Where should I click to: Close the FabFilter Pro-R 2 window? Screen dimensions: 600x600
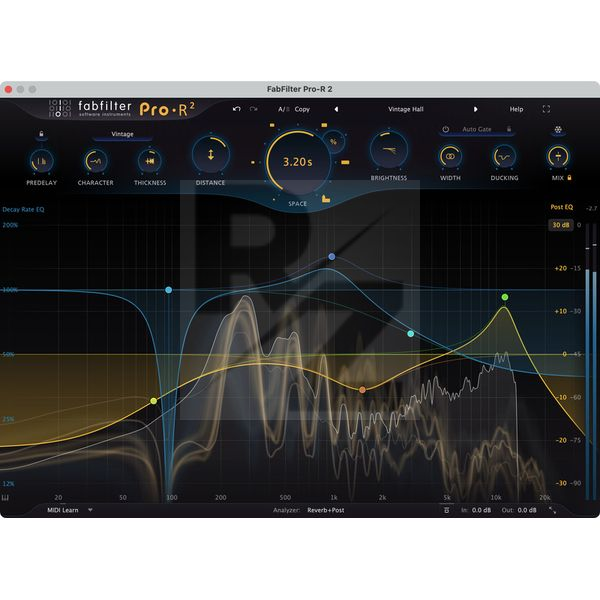click(x=8, y=89)
